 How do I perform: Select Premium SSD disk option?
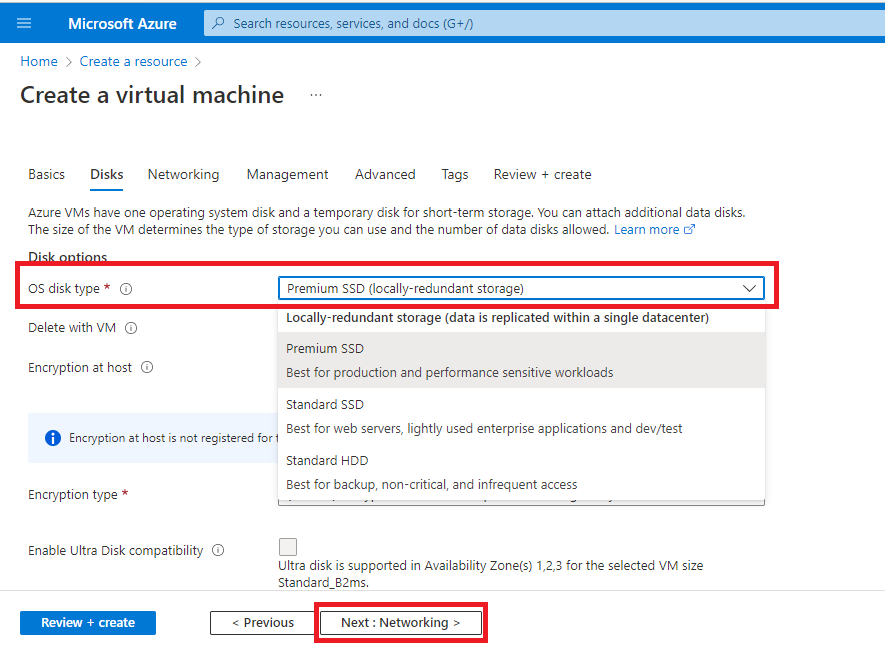521,360
